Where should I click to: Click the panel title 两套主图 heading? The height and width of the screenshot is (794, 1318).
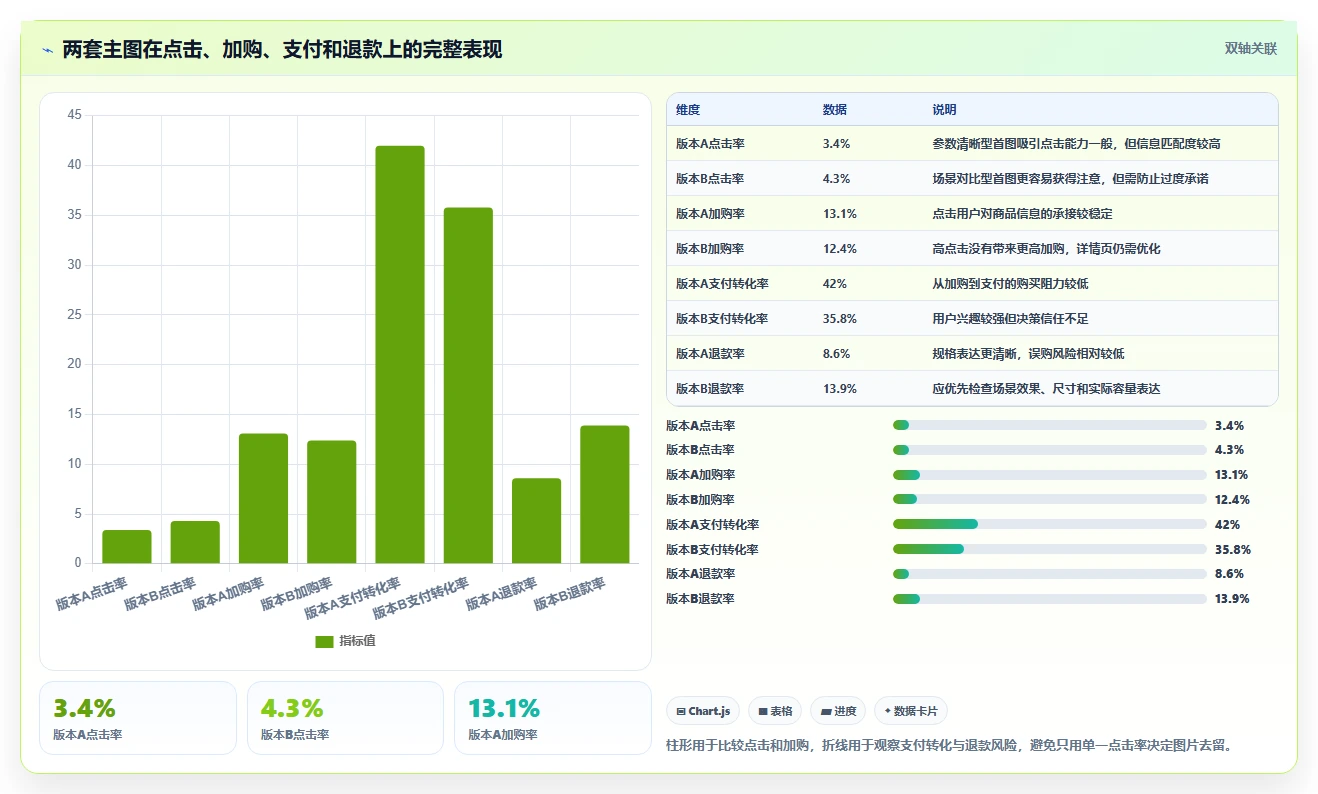[282, 49]
